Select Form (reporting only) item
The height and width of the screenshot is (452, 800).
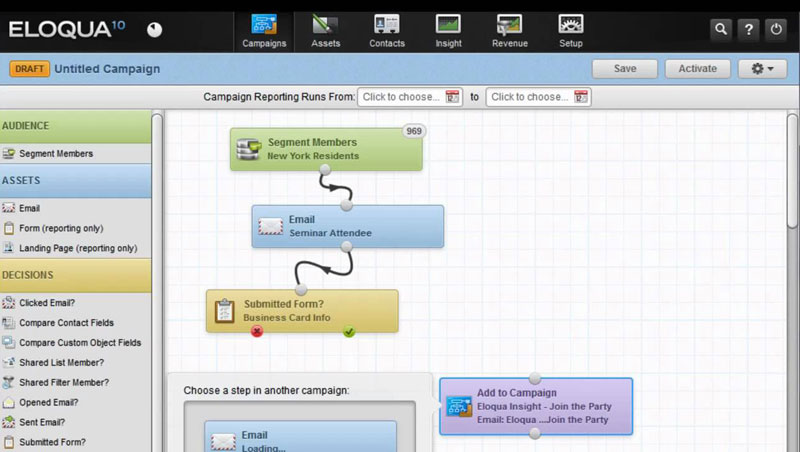click(x=76, y=228)
